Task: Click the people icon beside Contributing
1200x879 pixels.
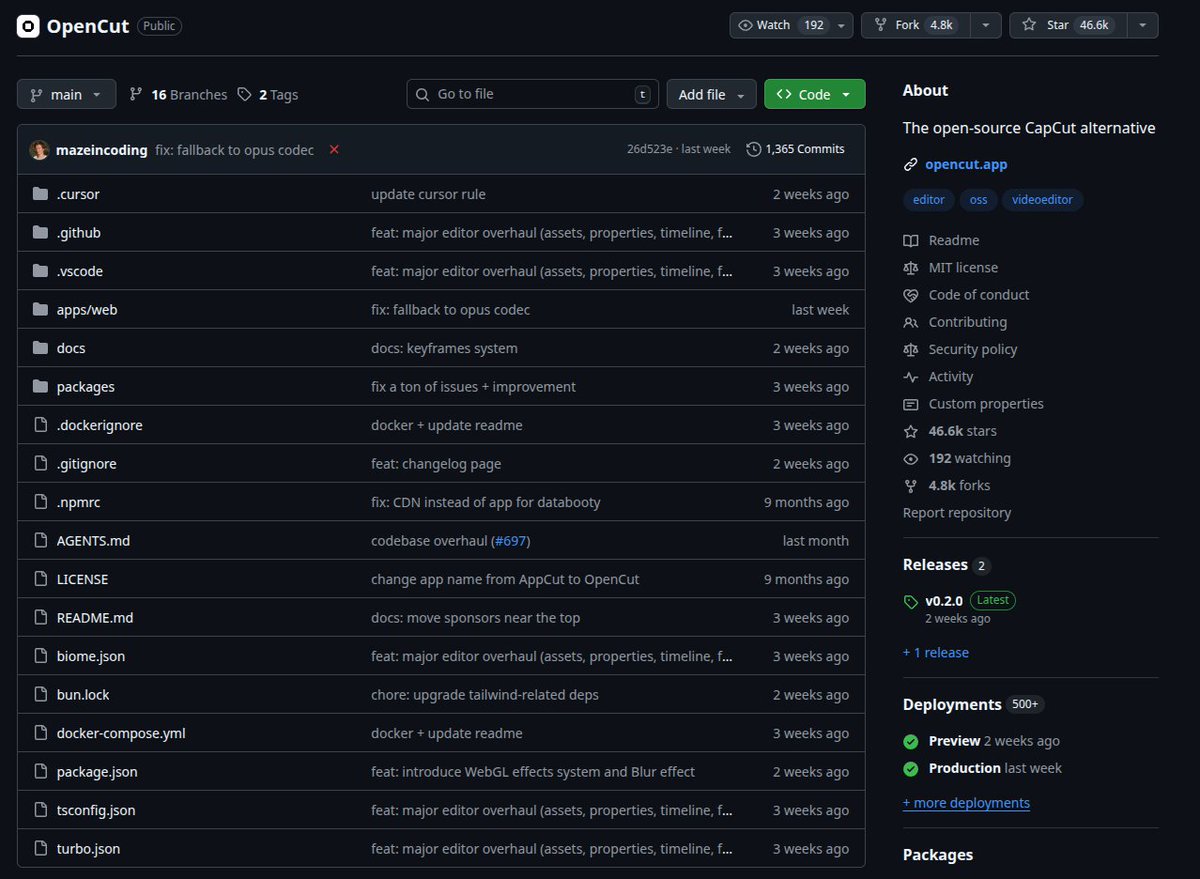Action: coord(910,322)
